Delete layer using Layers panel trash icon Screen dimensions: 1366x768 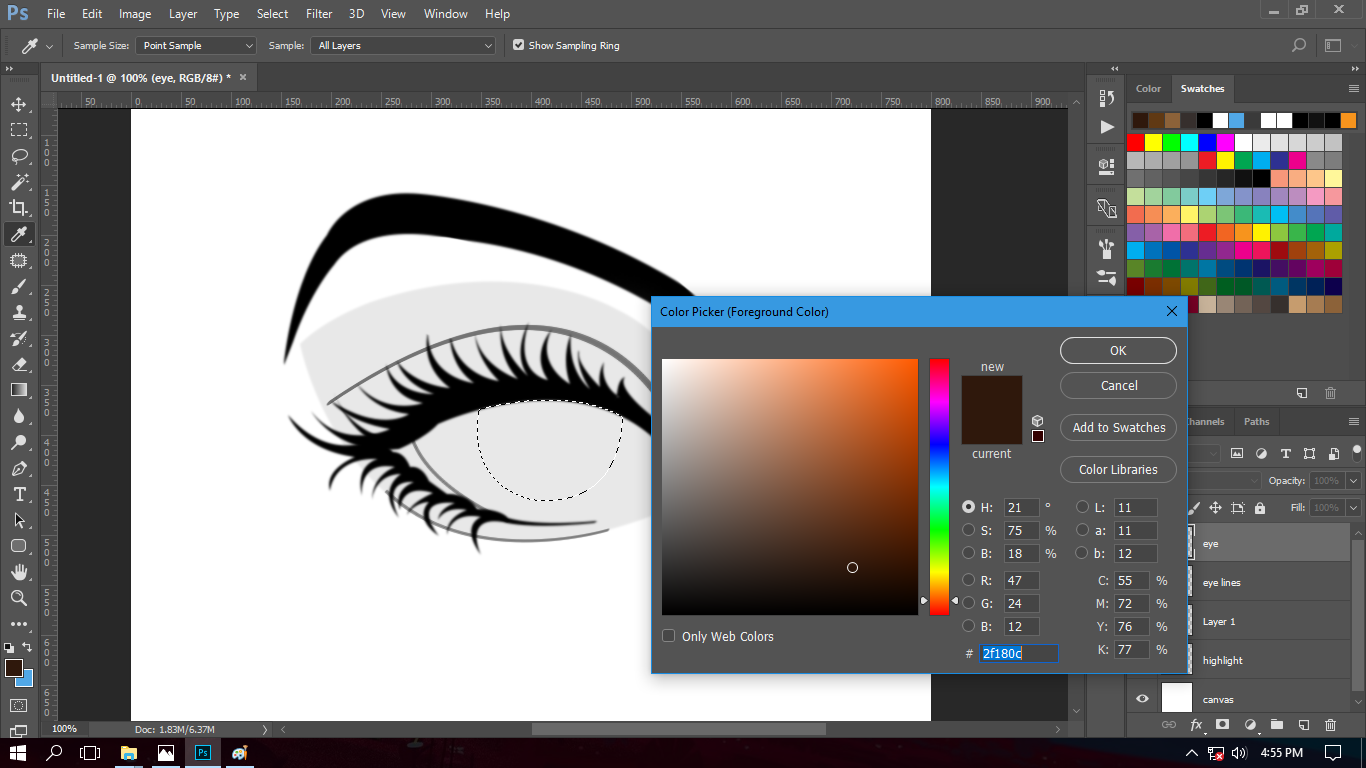coord(1330,725)
